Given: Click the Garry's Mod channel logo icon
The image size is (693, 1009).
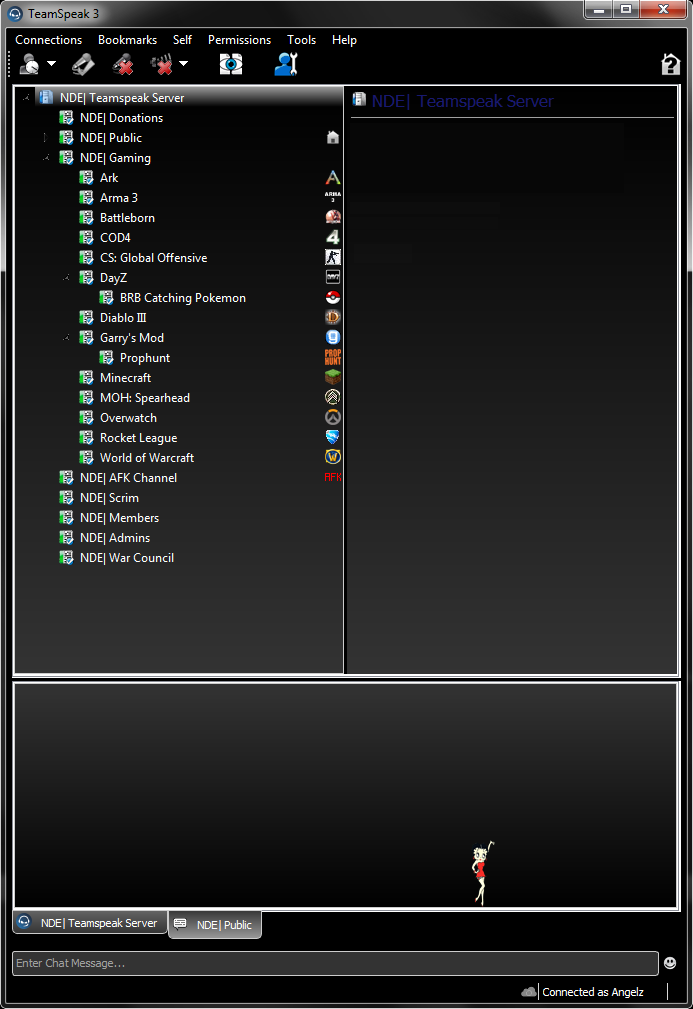Looking at the screenshot, I should click(333, 337).
